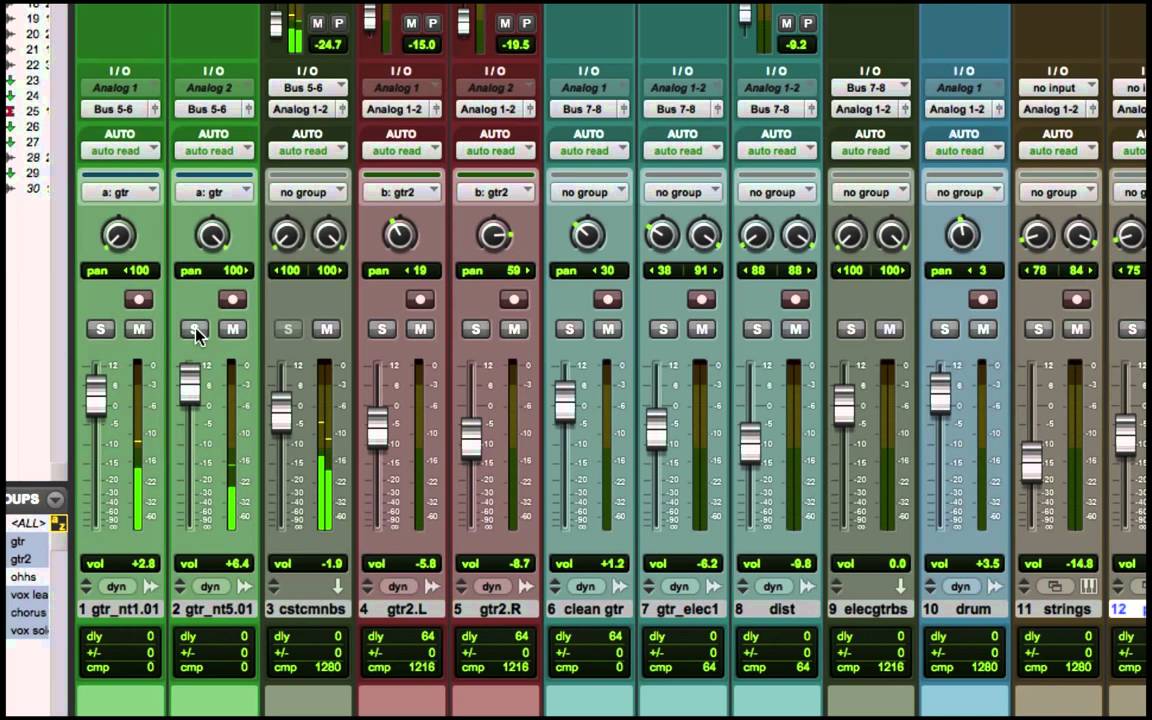This screenshot has height=720, width=1152.
Task: Mute the gtr_nt5.01 track
Action: click(x=233, y=329)
